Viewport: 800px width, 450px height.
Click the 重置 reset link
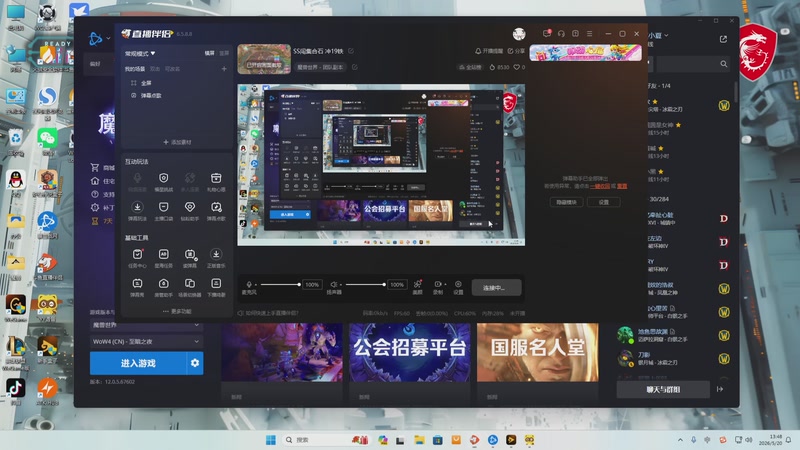tap(622, 186)
